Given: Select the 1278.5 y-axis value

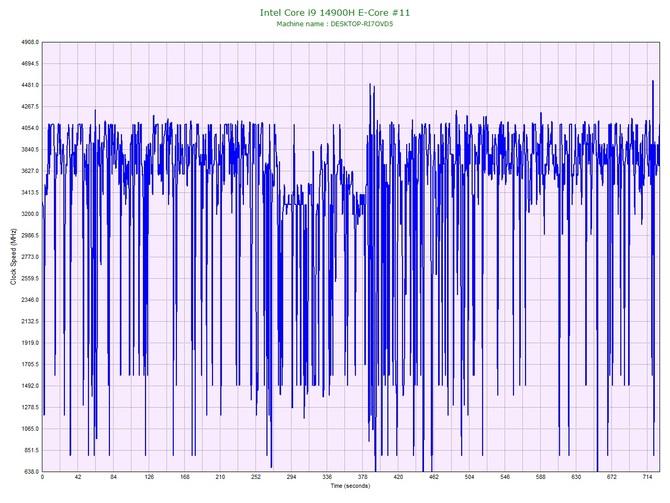Looking at the screenshot, I should pyautogui.click(x=30, y=407).
